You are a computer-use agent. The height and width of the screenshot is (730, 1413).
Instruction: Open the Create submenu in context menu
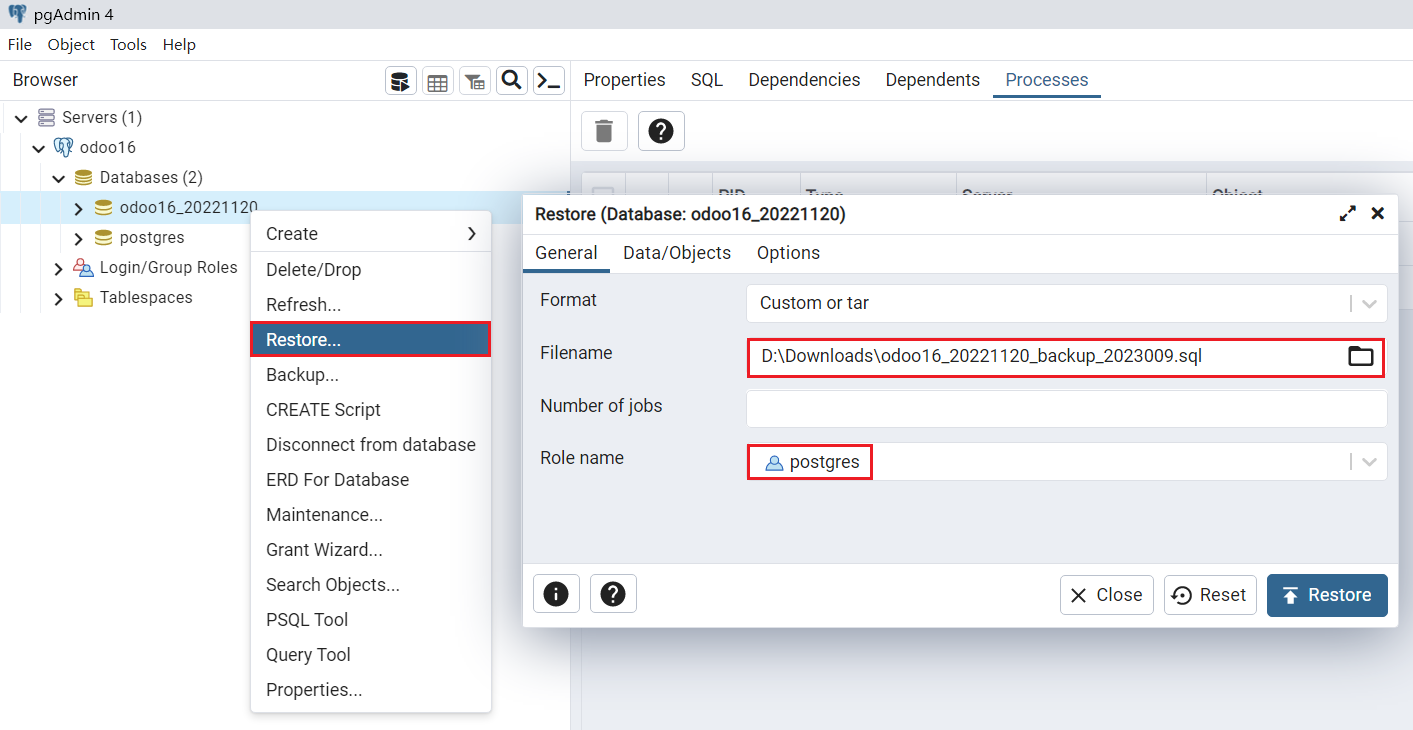tap(371, 234)
